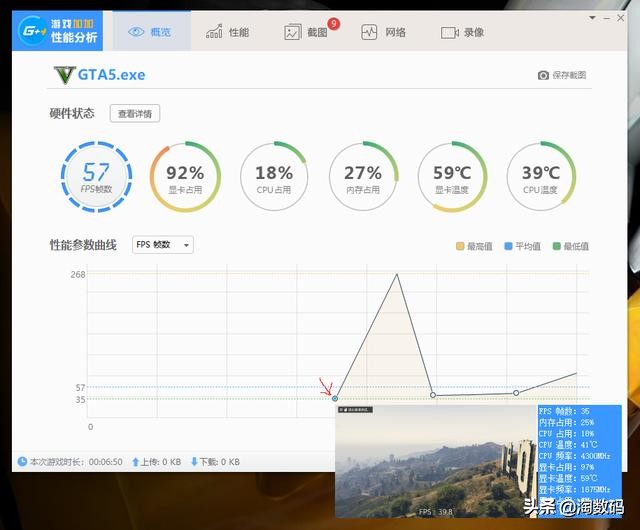The width and height of the screenshot is (640, 530).
Task: Click the 上传 upload arrow icon
Action: (x=136, y=462)
